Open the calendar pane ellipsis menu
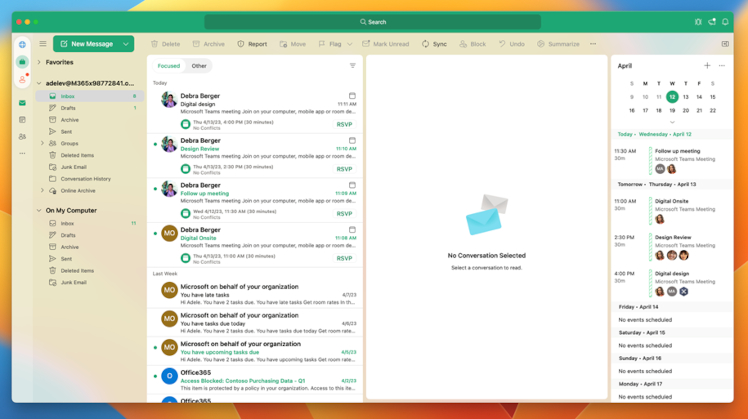 click(x=722, y=66)
